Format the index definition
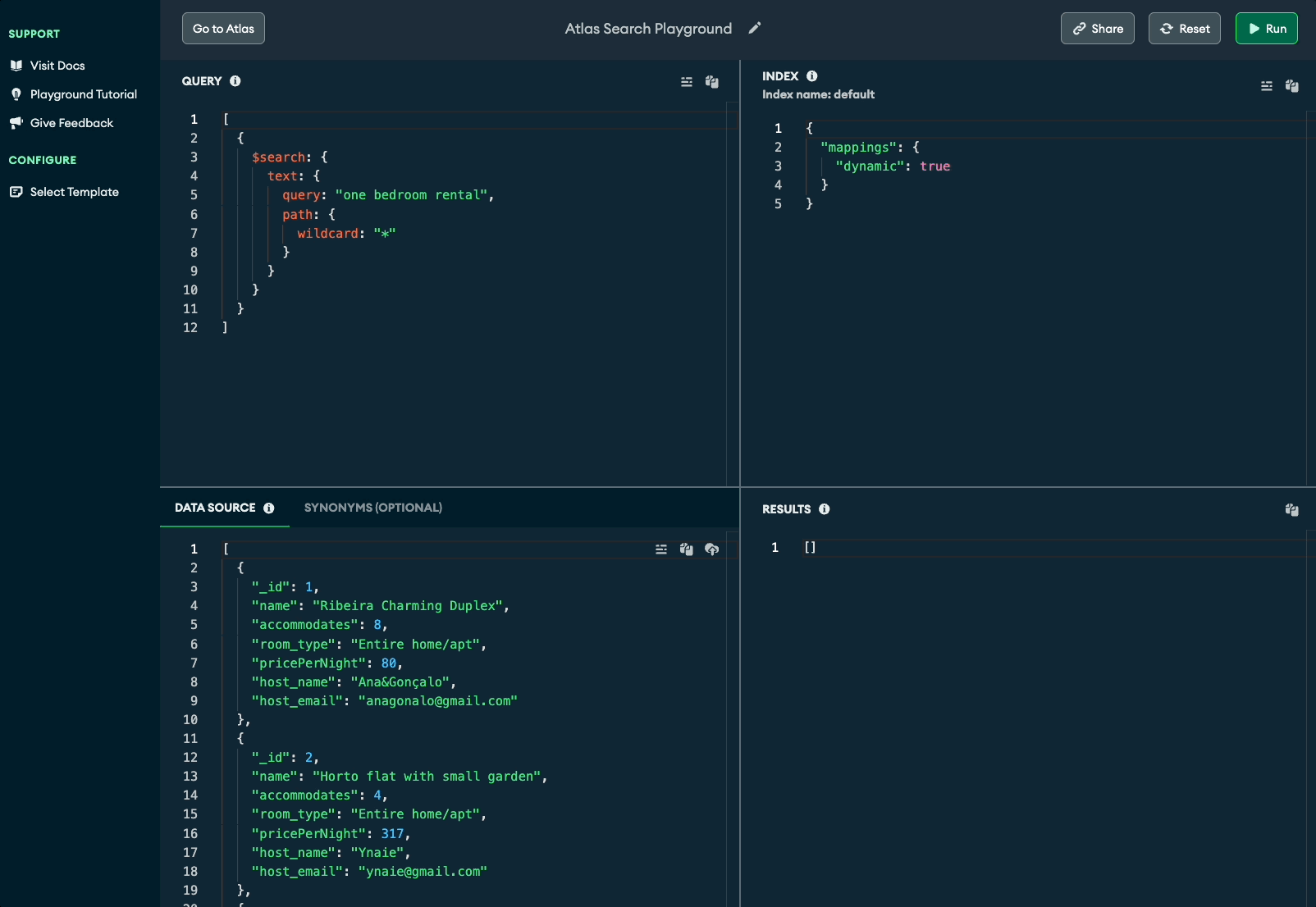The image size is (1316, 907). point(1266,86)
